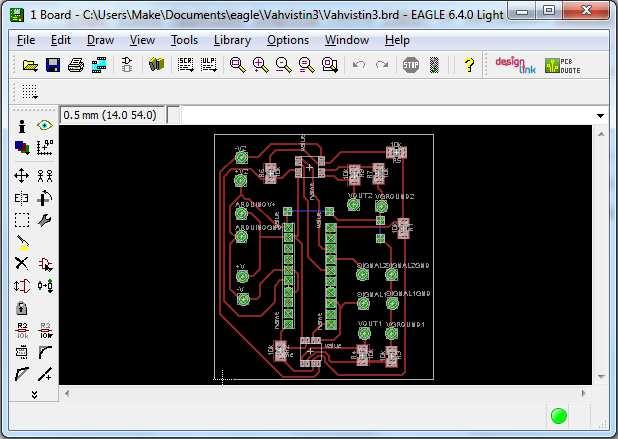Open the Edit menu
Screen dimensions: 618x439
coord(61,40)
